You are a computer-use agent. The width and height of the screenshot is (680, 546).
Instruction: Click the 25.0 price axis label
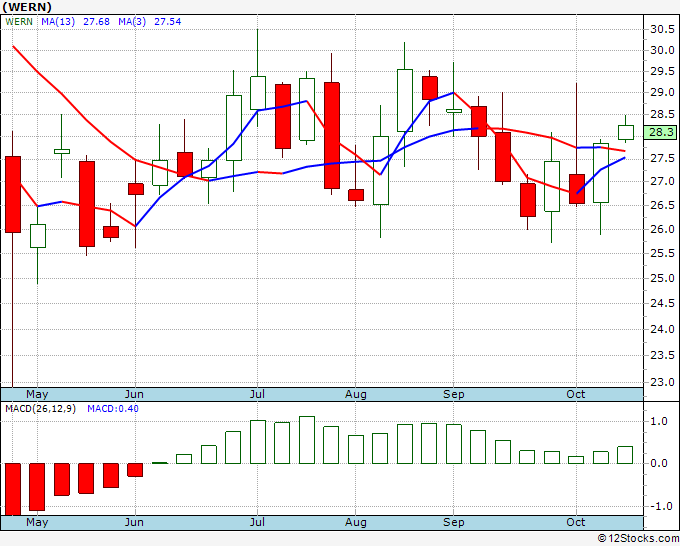coord(662,278)
